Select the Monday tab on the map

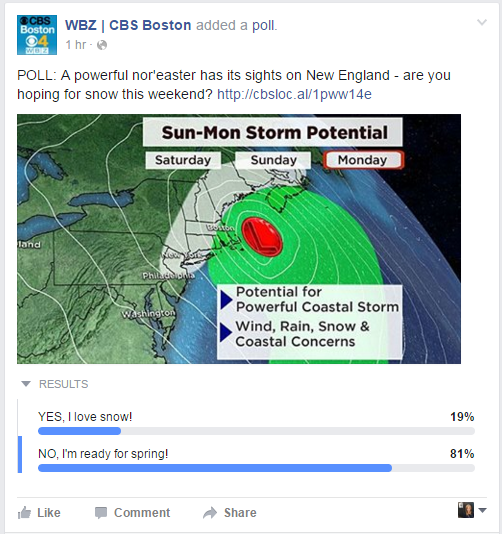pos(363,160)
